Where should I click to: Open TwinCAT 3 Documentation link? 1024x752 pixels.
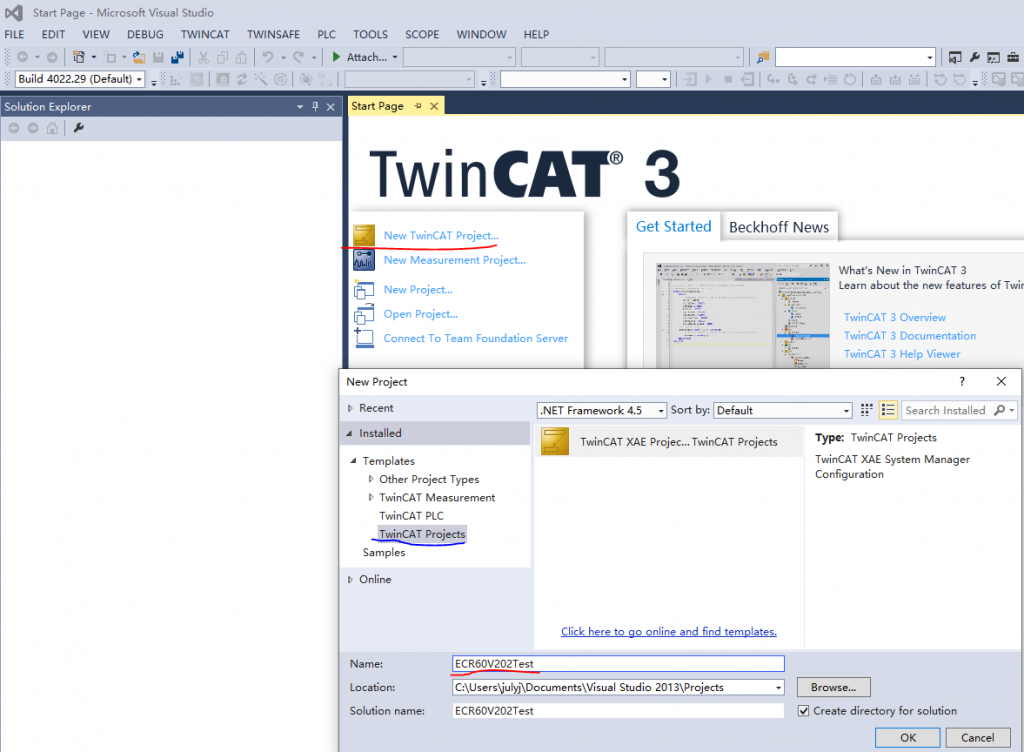pyautogui.click(x=910, y=336)
